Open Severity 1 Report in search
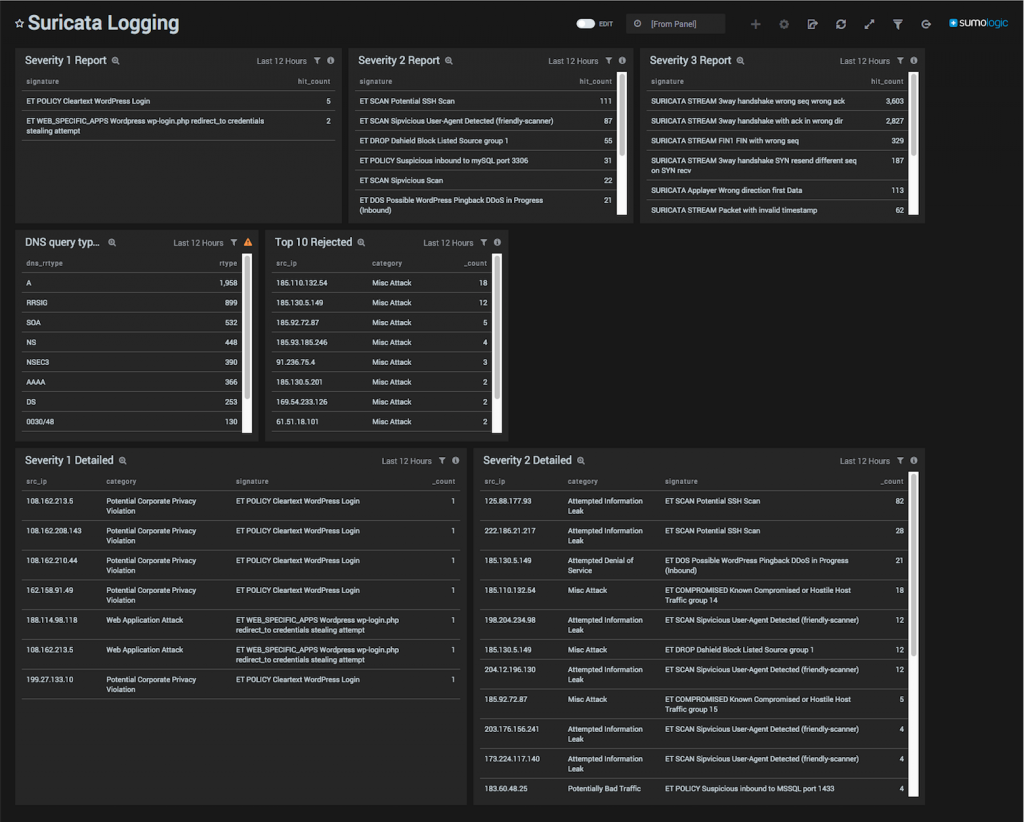1024x822 pixels. 116,61
